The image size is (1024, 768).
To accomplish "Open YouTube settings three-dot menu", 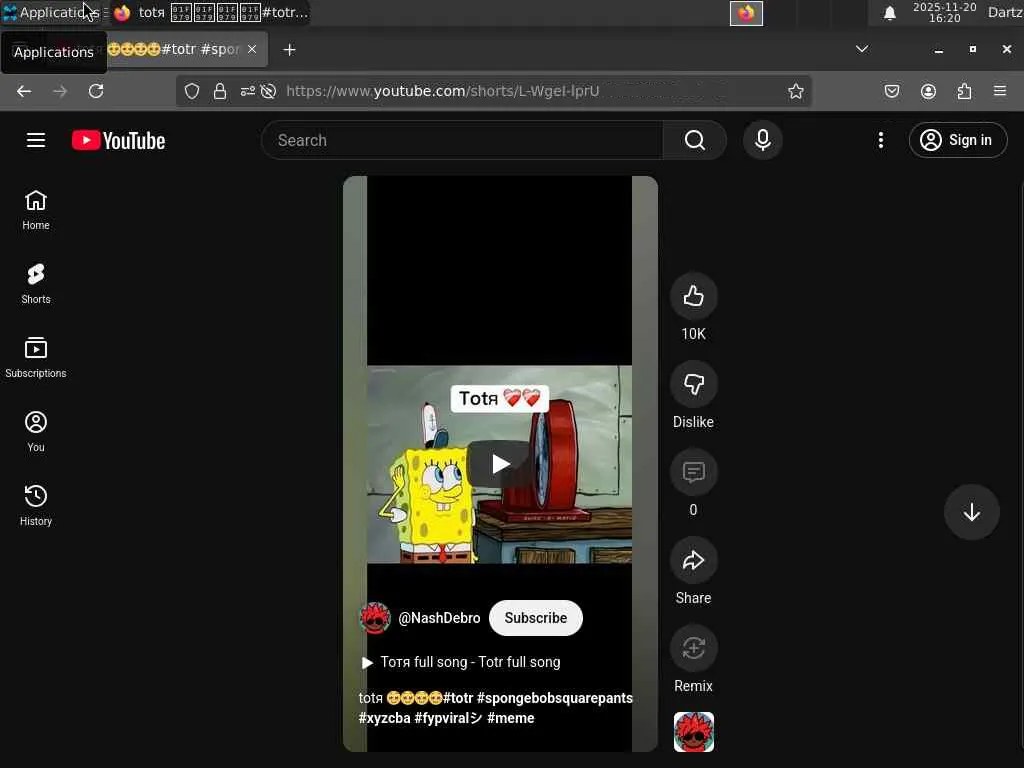I will coord(881,140).
